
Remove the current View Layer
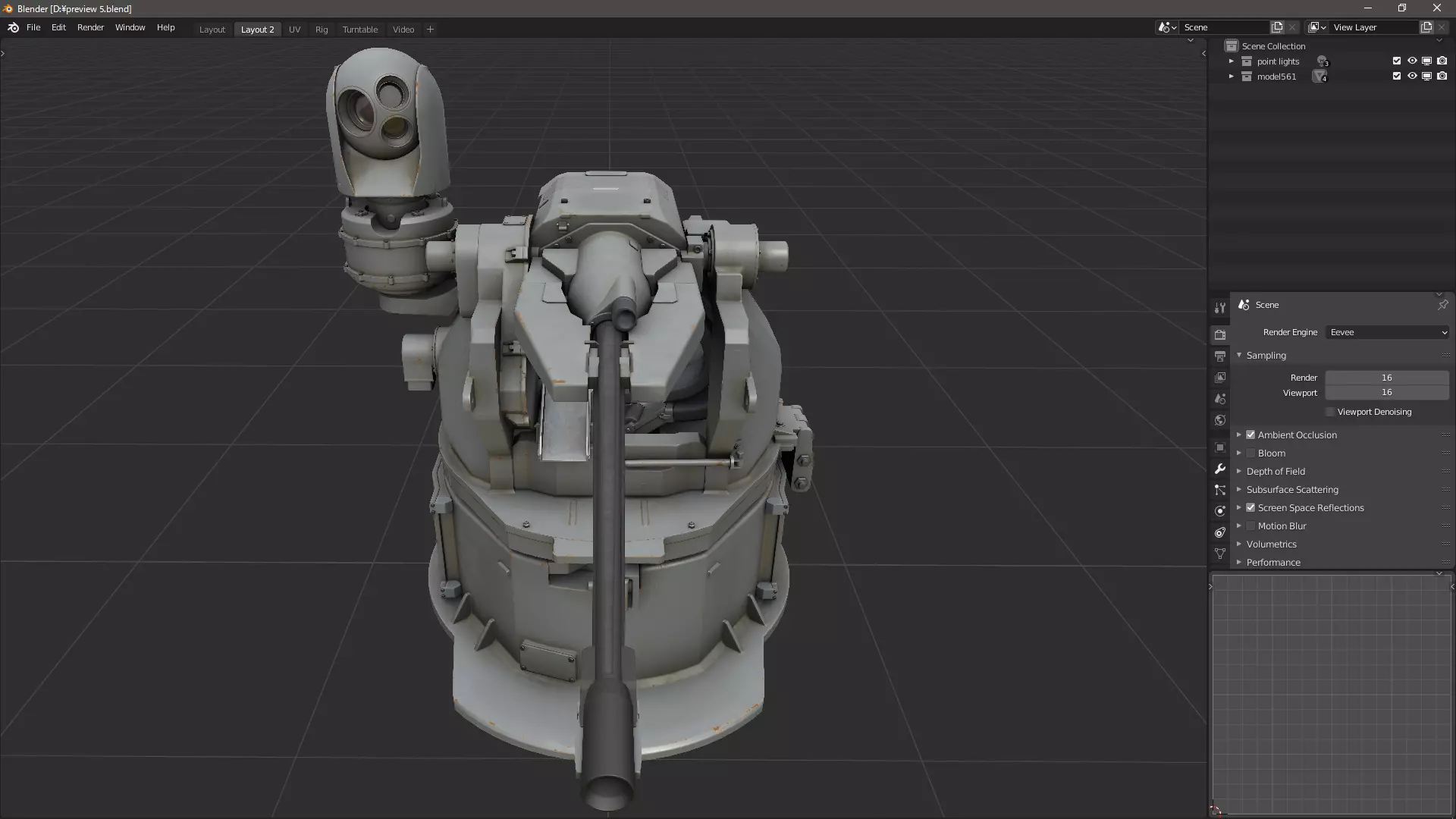pyautogui.click(x=1442, y=27)
